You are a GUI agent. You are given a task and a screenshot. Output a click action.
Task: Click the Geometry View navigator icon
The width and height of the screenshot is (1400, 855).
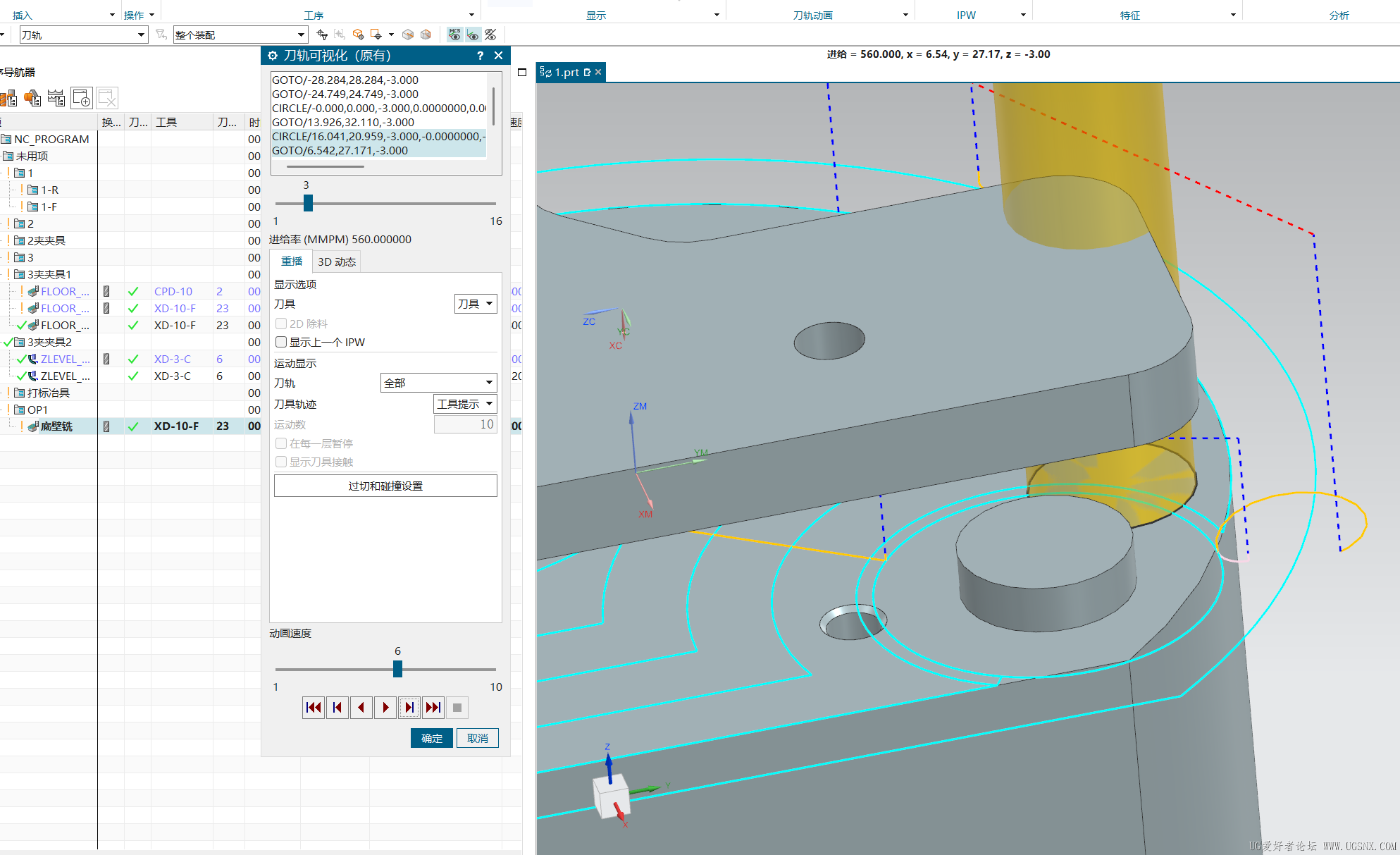[x=33, y=99]
